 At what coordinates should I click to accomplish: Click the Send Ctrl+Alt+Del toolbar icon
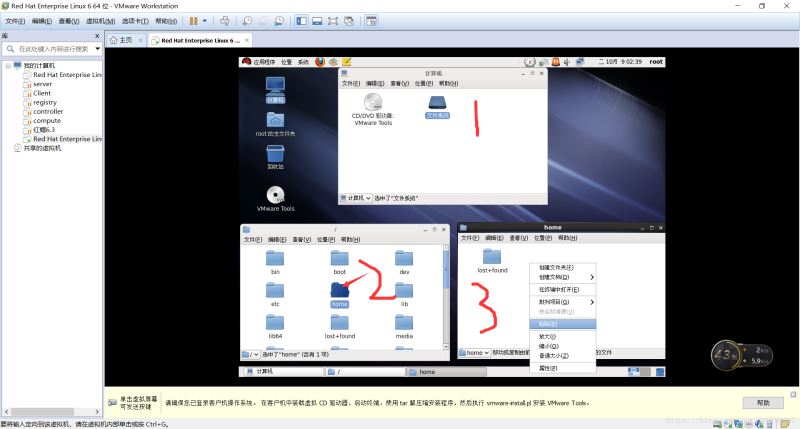tap(224, 21)
